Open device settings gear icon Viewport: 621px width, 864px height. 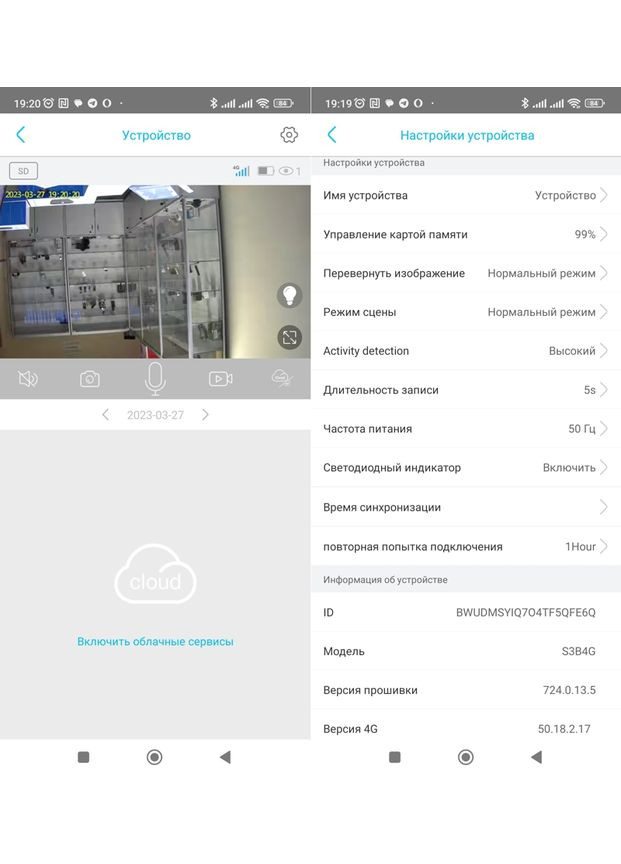289,135
